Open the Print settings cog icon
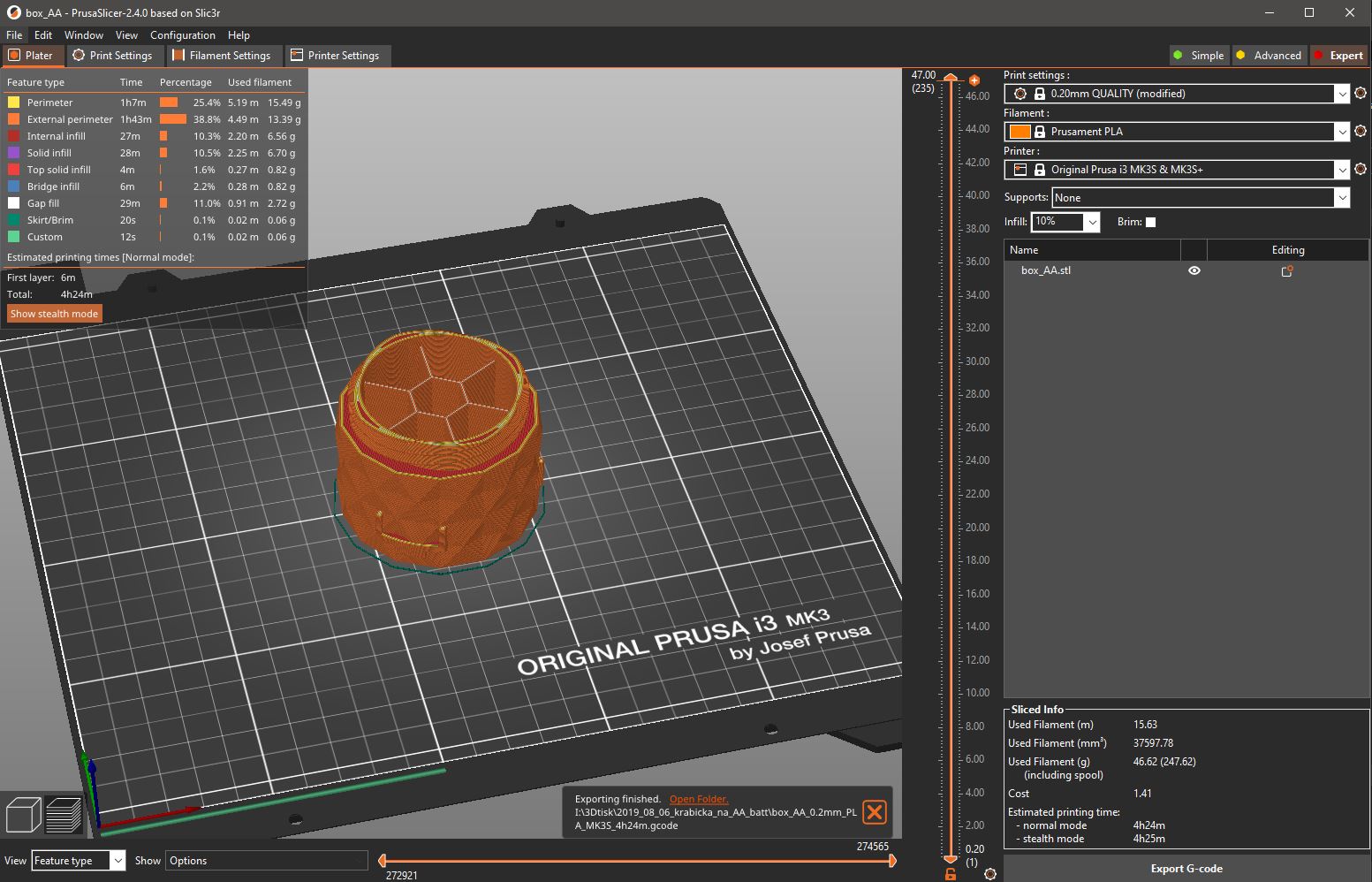This screenshot has width=1372, height=882. [x=1360, y=93]
